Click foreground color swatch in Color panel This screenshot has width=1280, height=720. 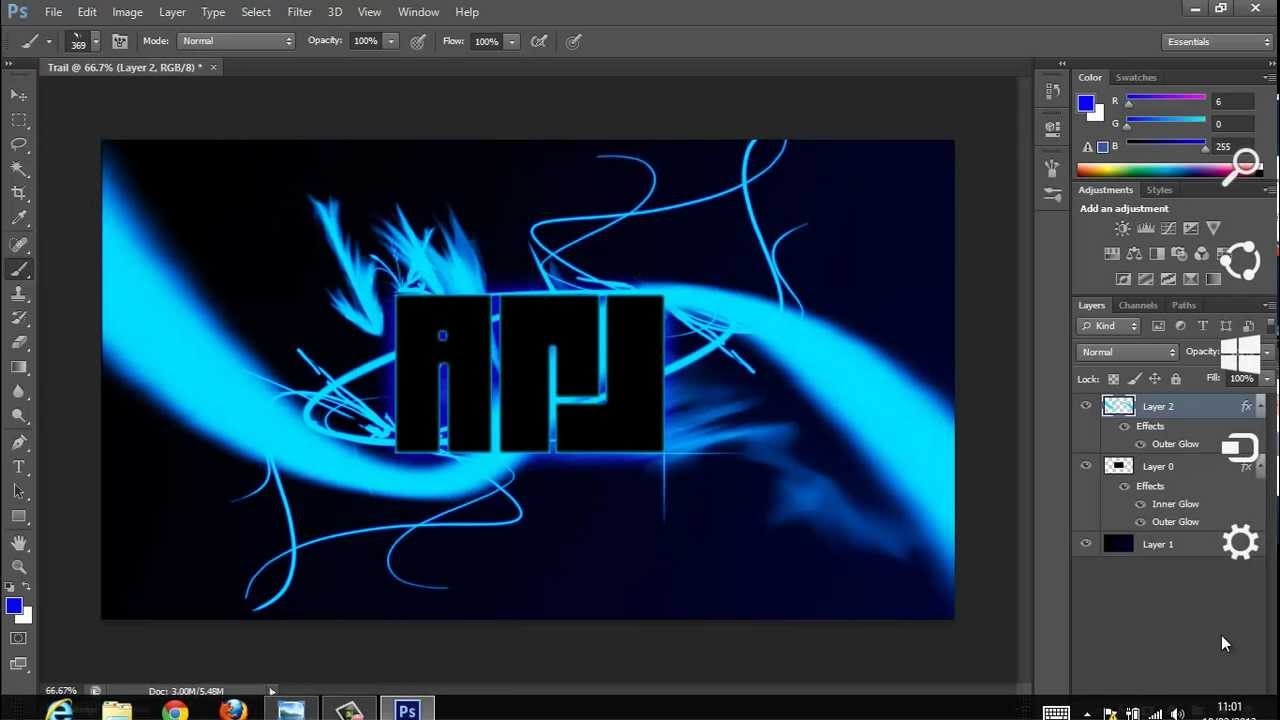click(1086, 104)
